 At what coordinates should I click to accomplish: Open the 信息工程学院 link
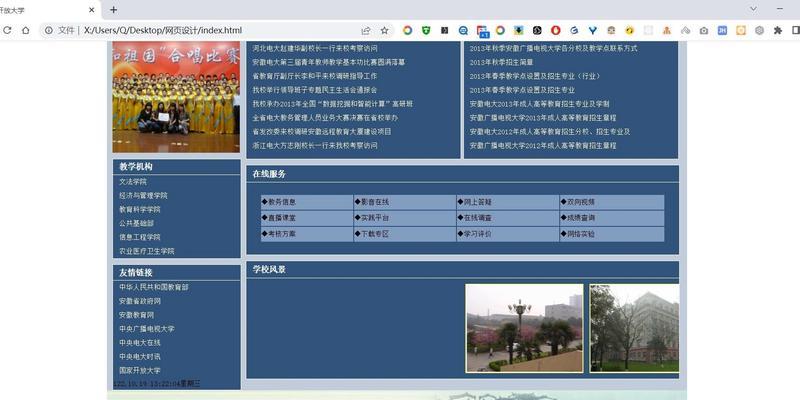point(140,237)
